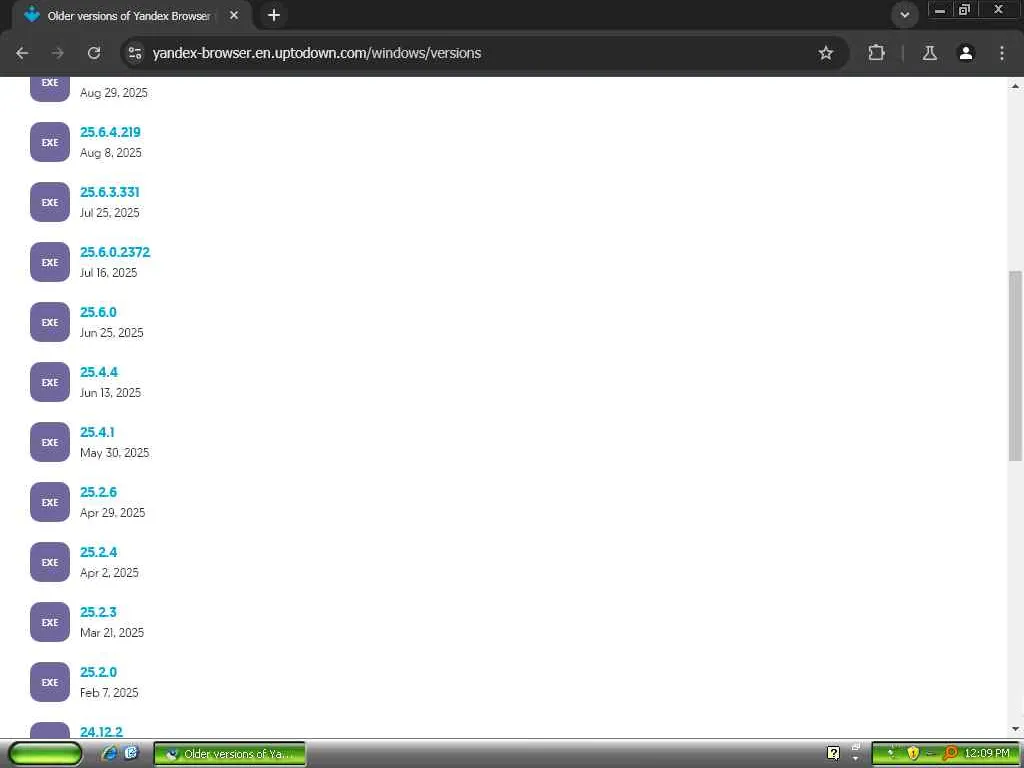This screenshot has width=1024, height=768.
Task: Click the scrollbar down arrow
Action: [x=1016, y=728]
